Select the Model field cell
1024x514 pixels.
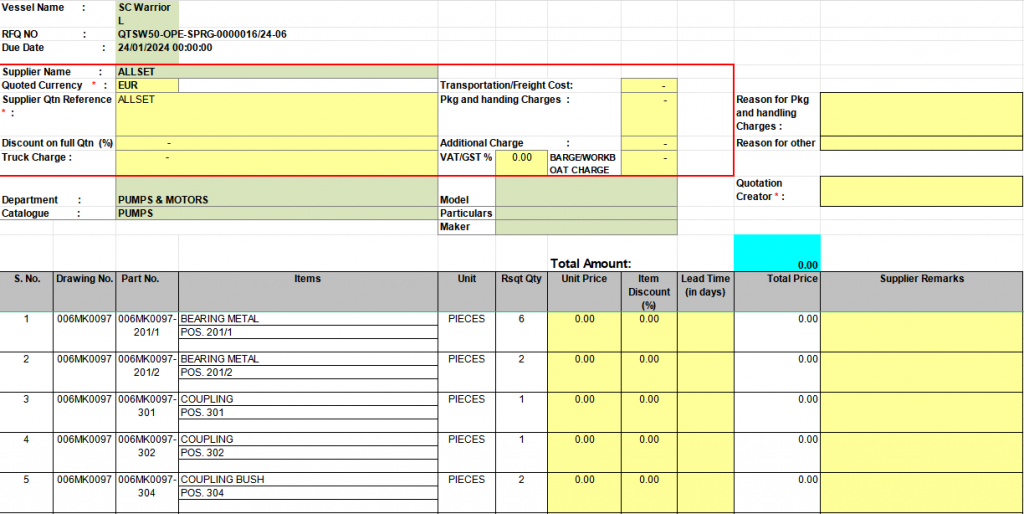tap(586, 199)
